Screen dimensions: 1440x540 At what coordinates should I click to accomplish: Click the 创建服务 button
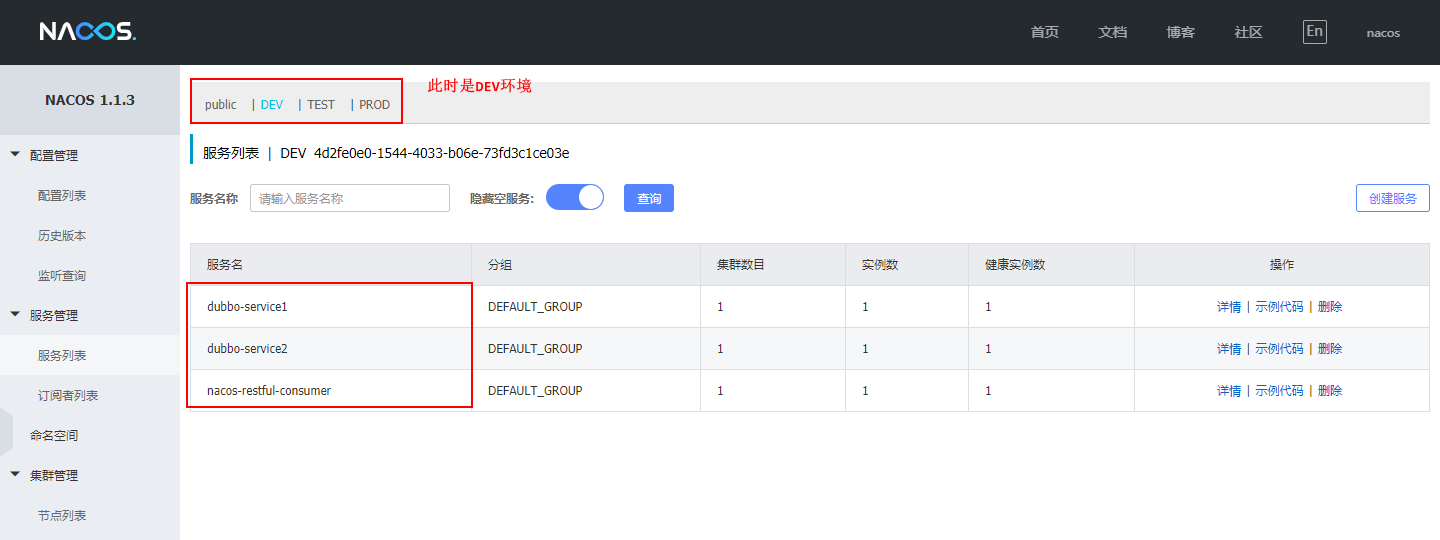pos(1392,198)
